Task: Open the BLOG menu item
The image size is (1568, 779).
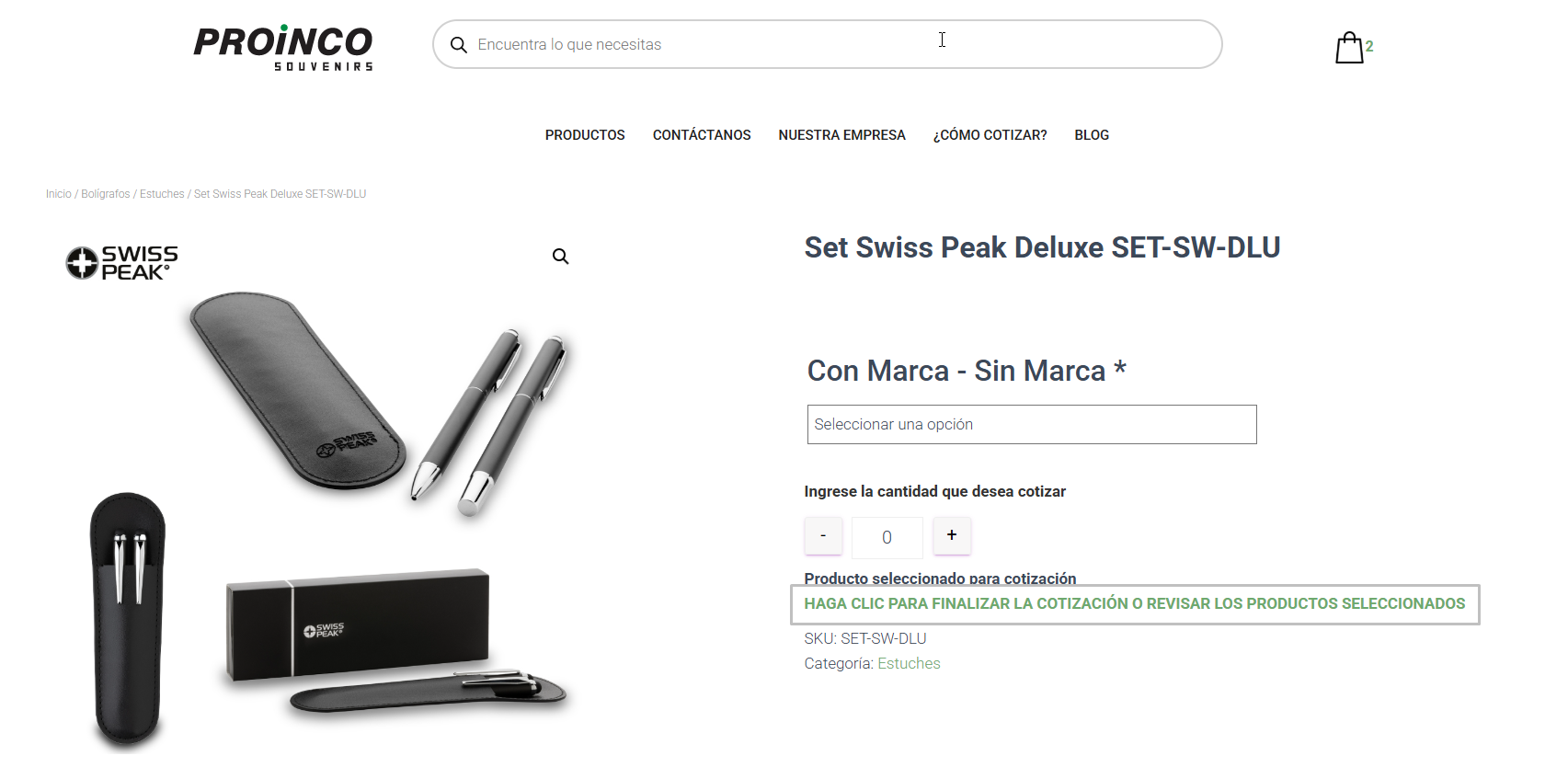Action: [1092, 135]
